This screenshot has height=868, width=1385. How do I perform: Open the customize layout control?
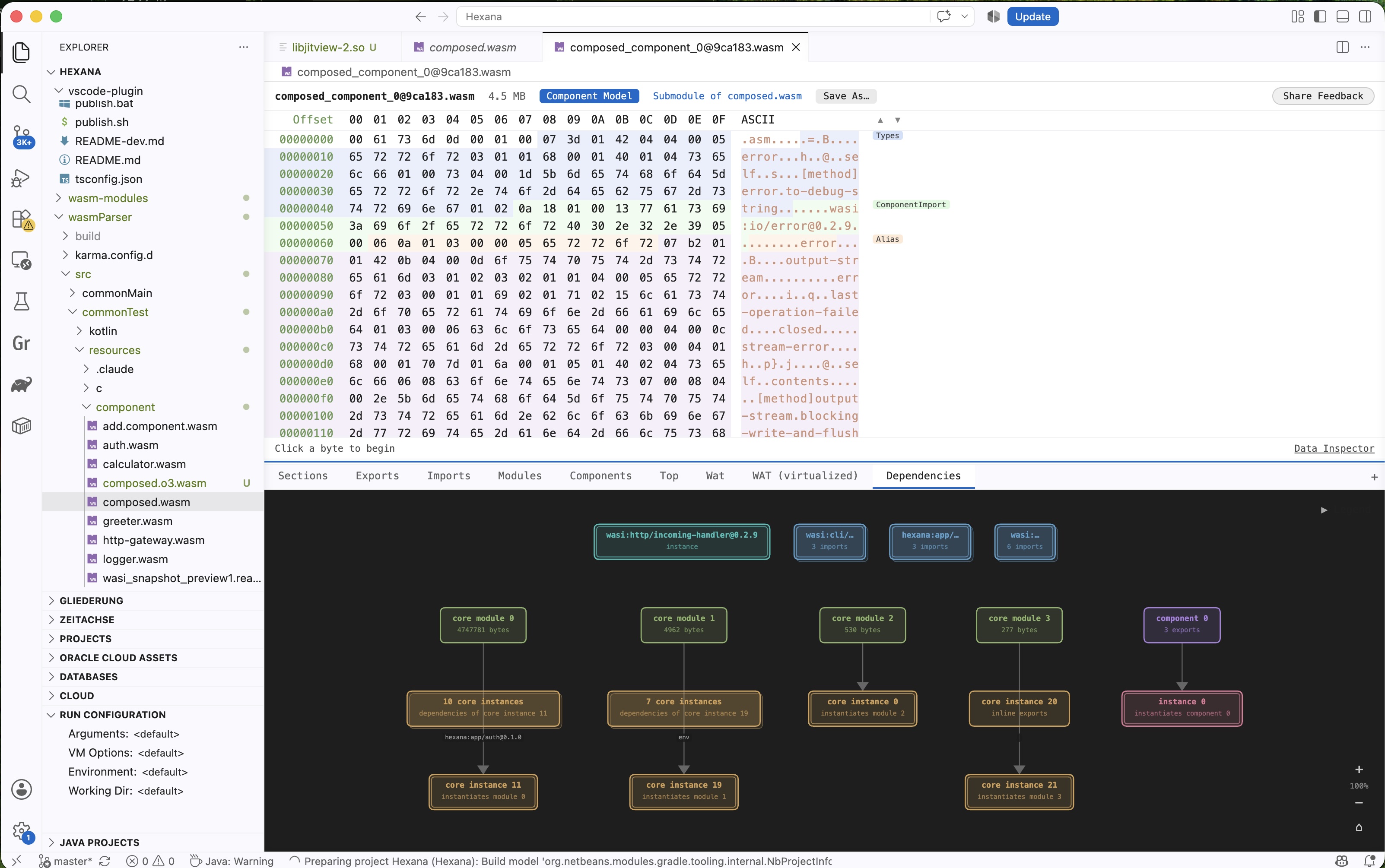(x=1298, y=17)
